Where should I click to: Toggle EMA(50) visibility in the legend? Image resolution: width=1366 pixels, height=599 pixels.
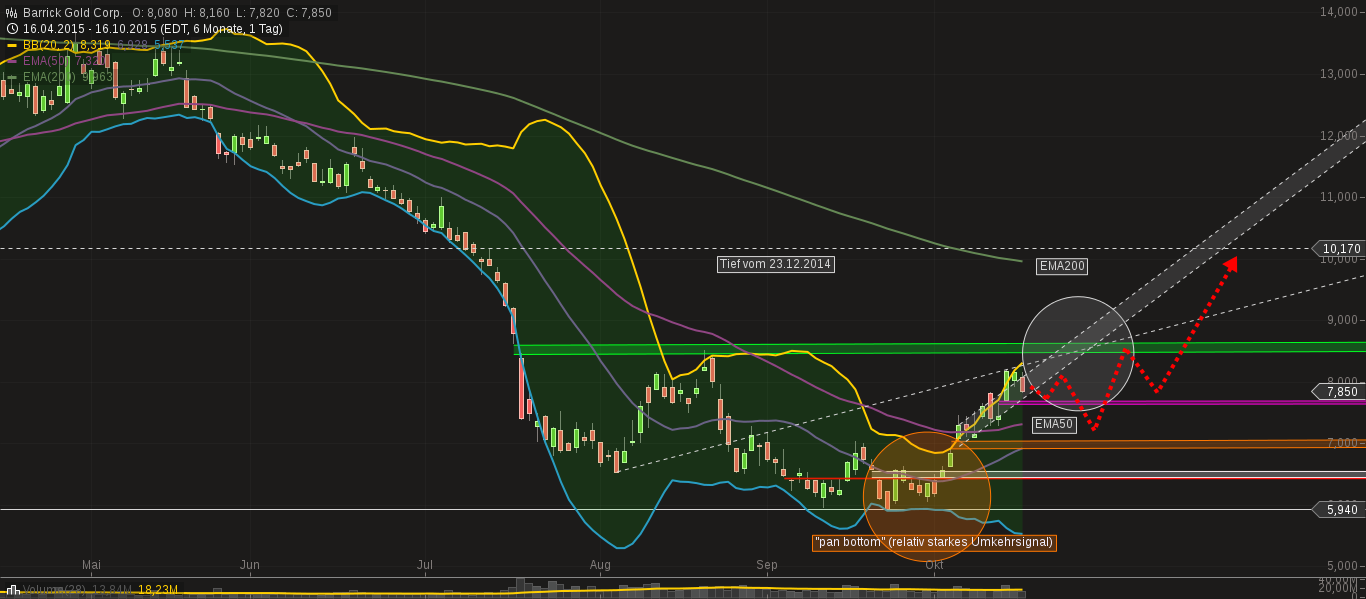[45, 61]
